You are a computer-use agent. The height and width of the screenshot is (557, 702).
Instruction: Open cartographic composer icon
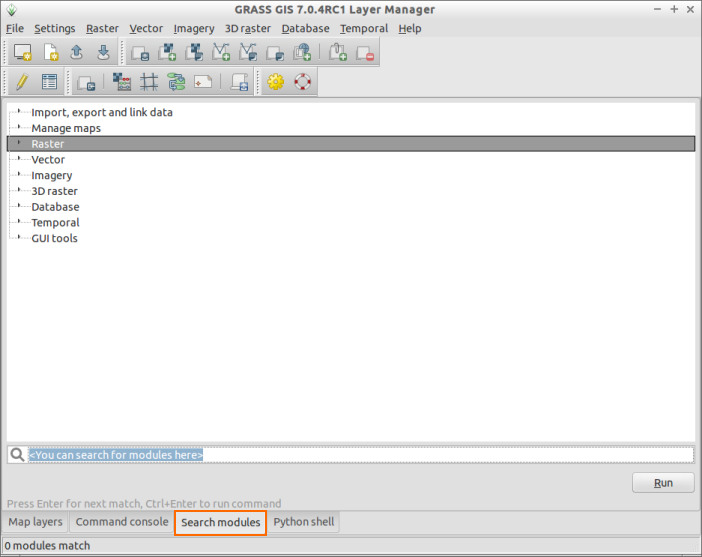coord(203,82)
